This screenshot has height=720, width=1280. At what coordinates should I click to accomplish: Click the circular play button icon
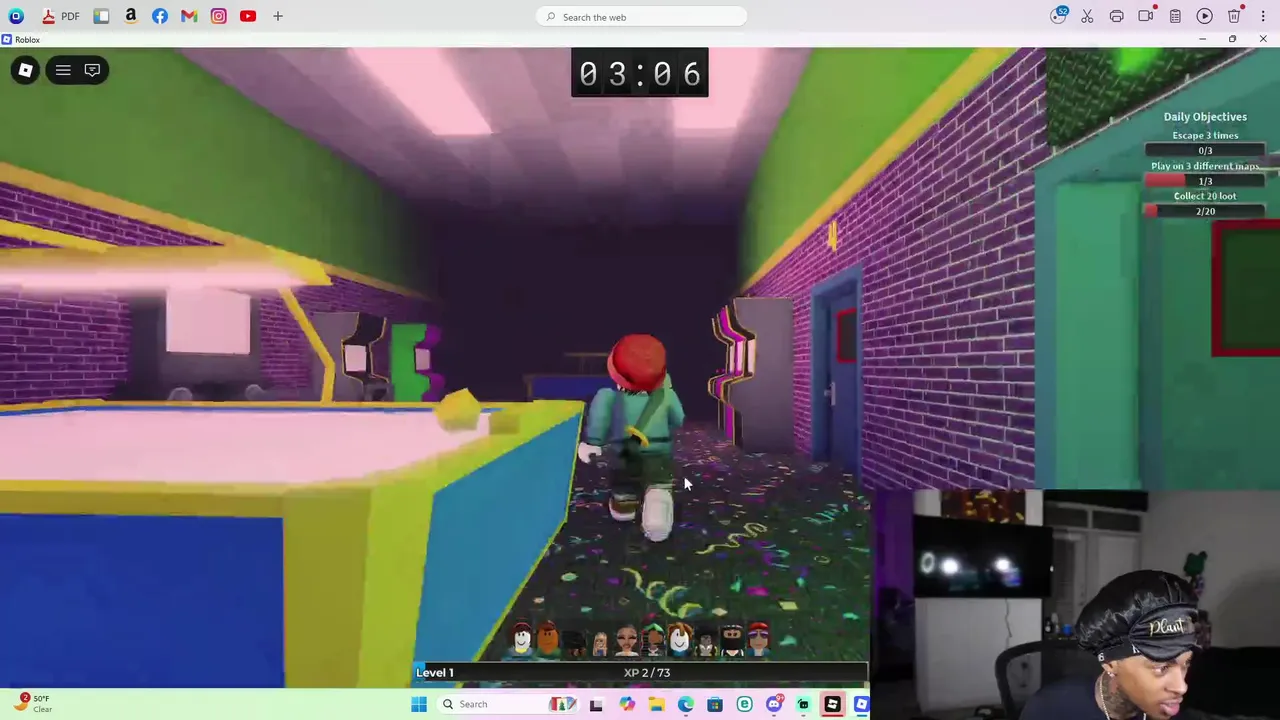pyautogui.click(x=1205, y=16)
